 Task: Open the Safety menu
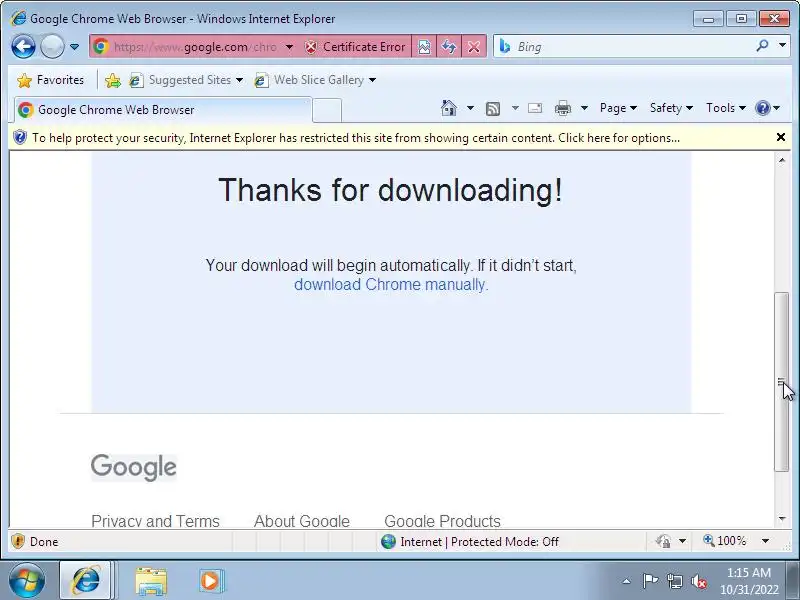point(671,108)
